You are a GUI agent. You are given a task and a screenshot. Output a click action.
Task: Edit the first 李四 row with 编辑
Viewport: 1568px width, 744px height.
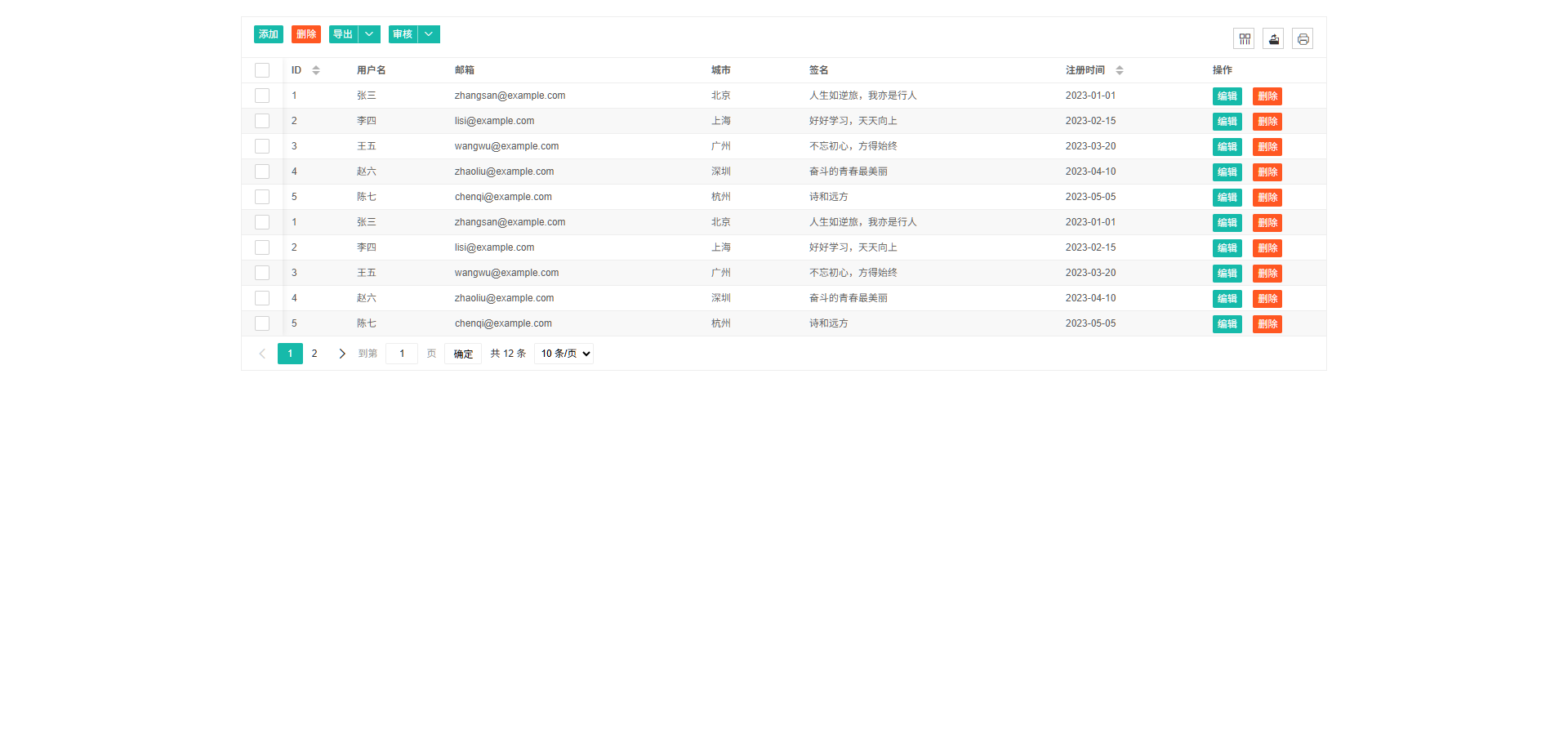point(1227,122)
